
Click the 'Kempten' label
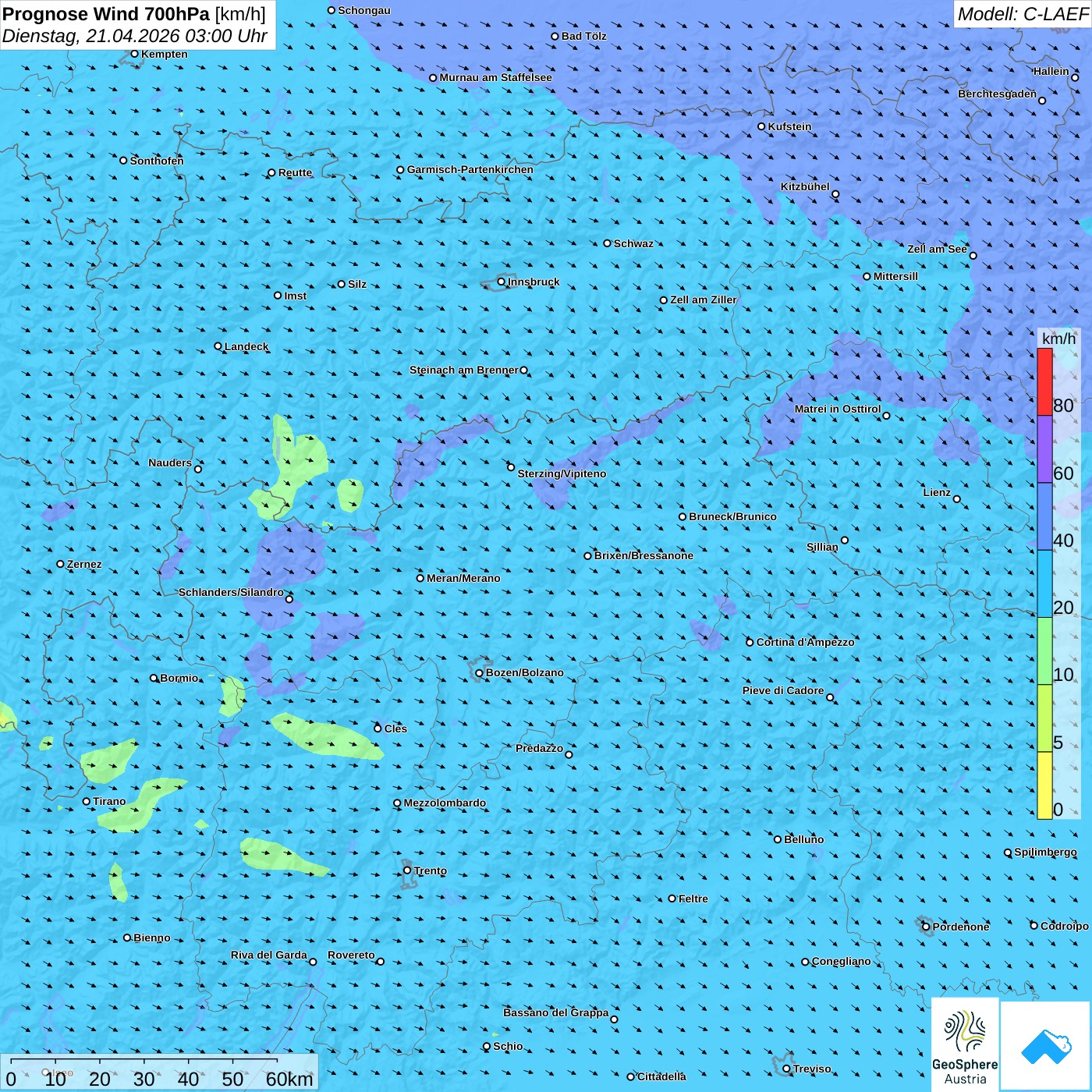coord(165,54)
